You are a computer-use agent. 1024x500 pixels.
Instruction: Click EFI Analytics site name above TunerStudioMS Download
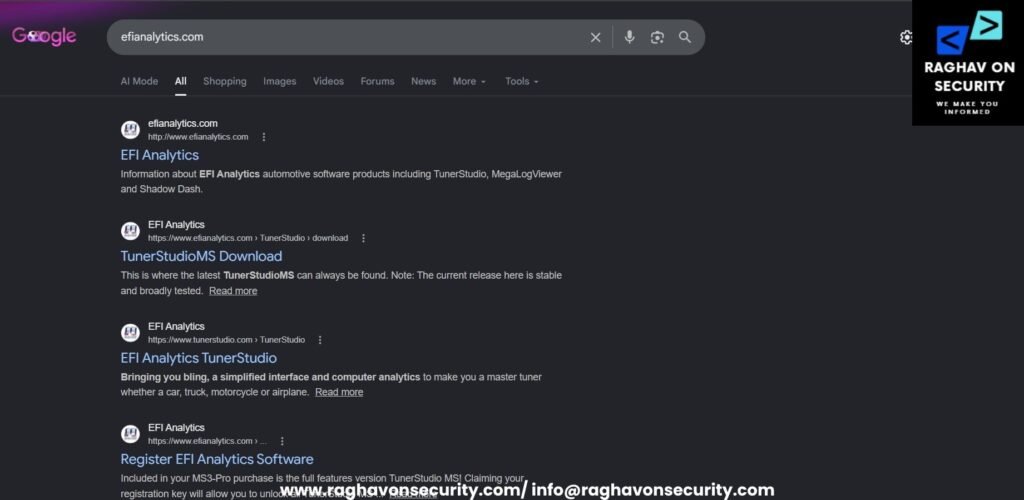[176, 225]
